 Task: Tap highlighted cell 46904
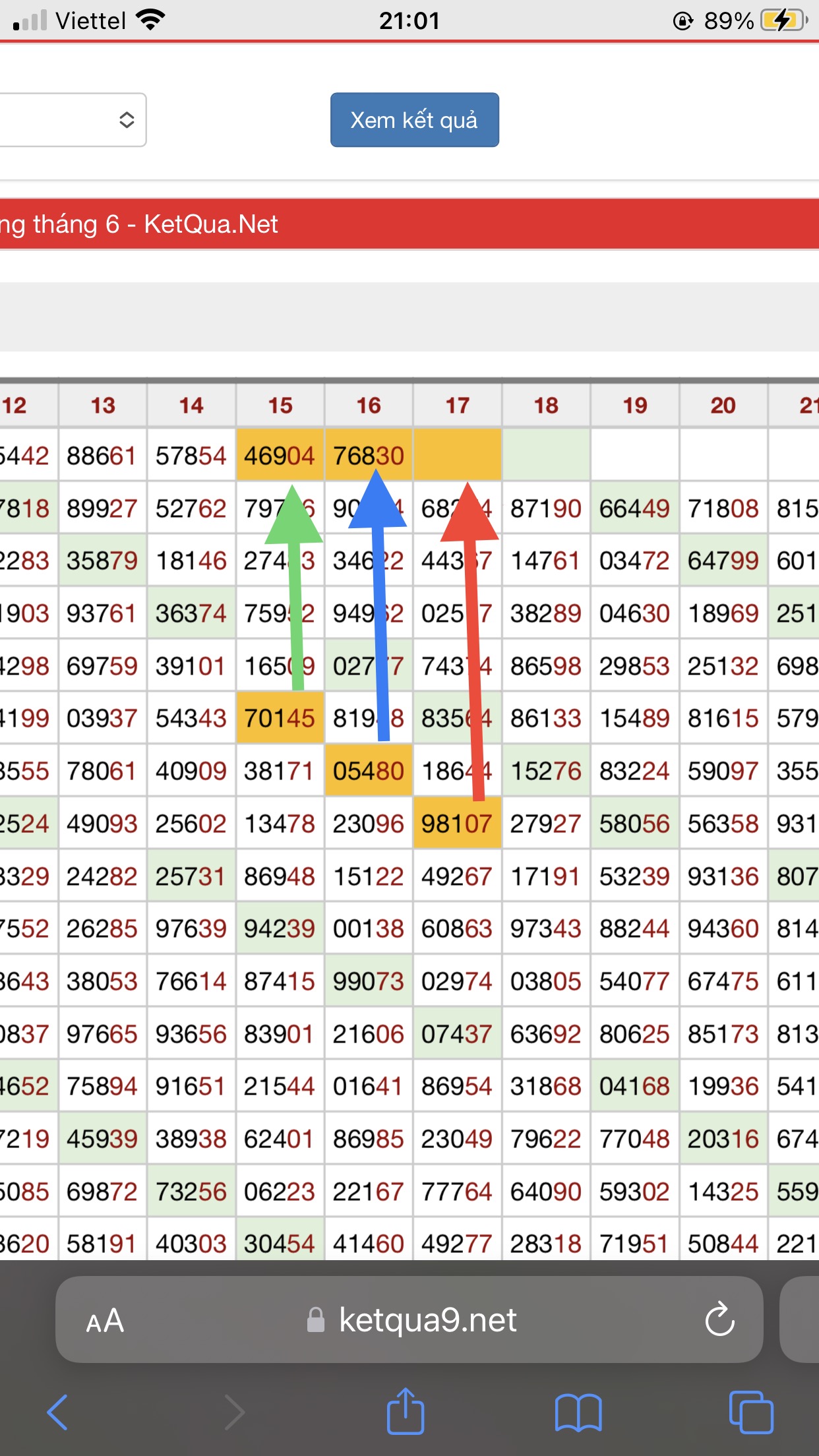280,456
